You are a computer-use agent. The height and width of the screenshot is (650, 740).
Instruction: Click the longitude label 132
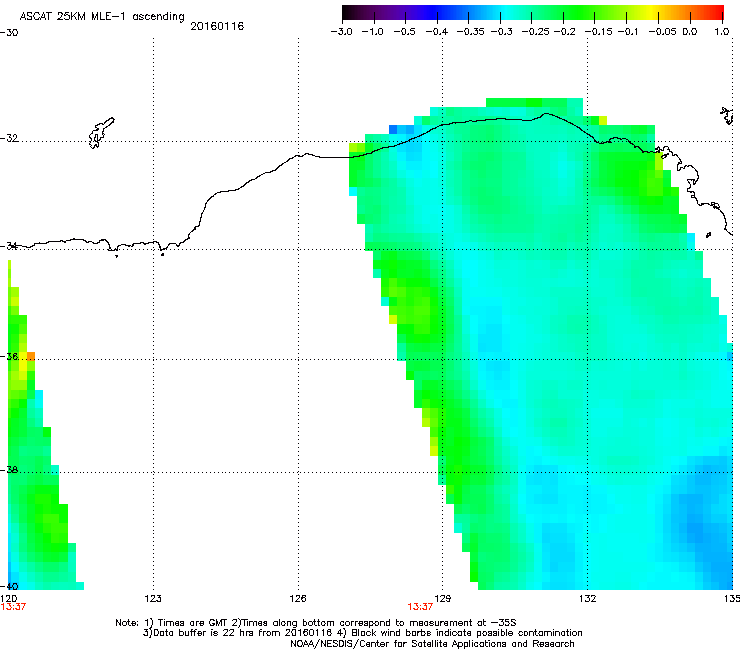pyautogui.click(x=588, y=599)
